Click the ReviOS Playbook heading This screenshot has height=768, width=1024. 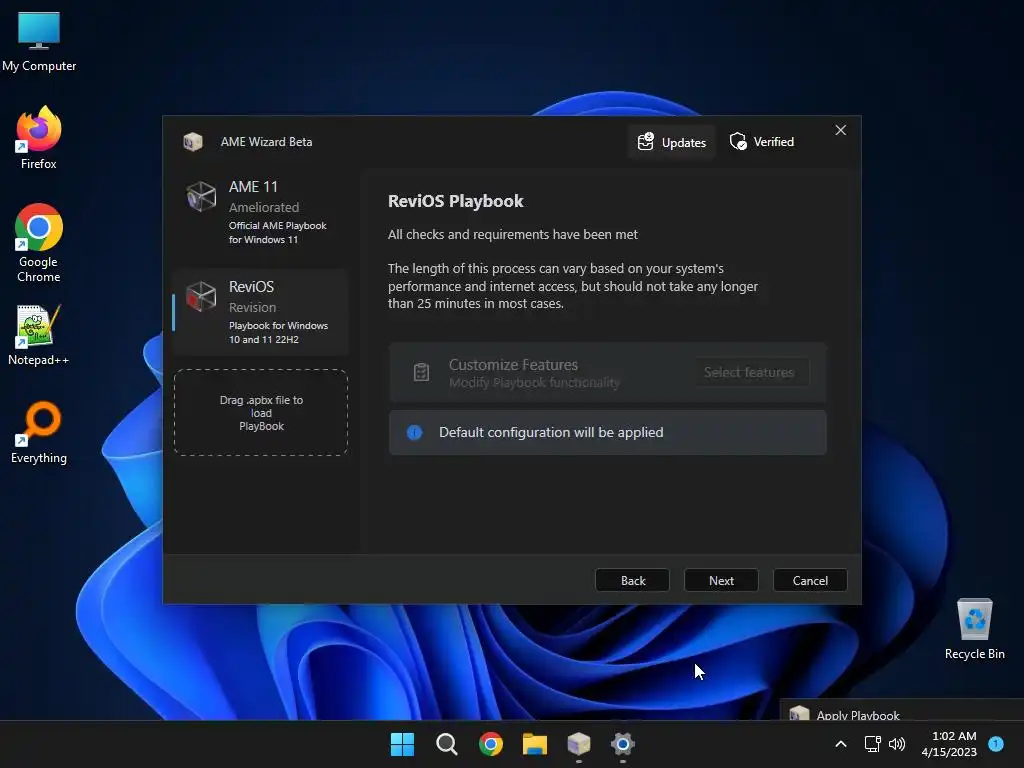click(455, 201)
